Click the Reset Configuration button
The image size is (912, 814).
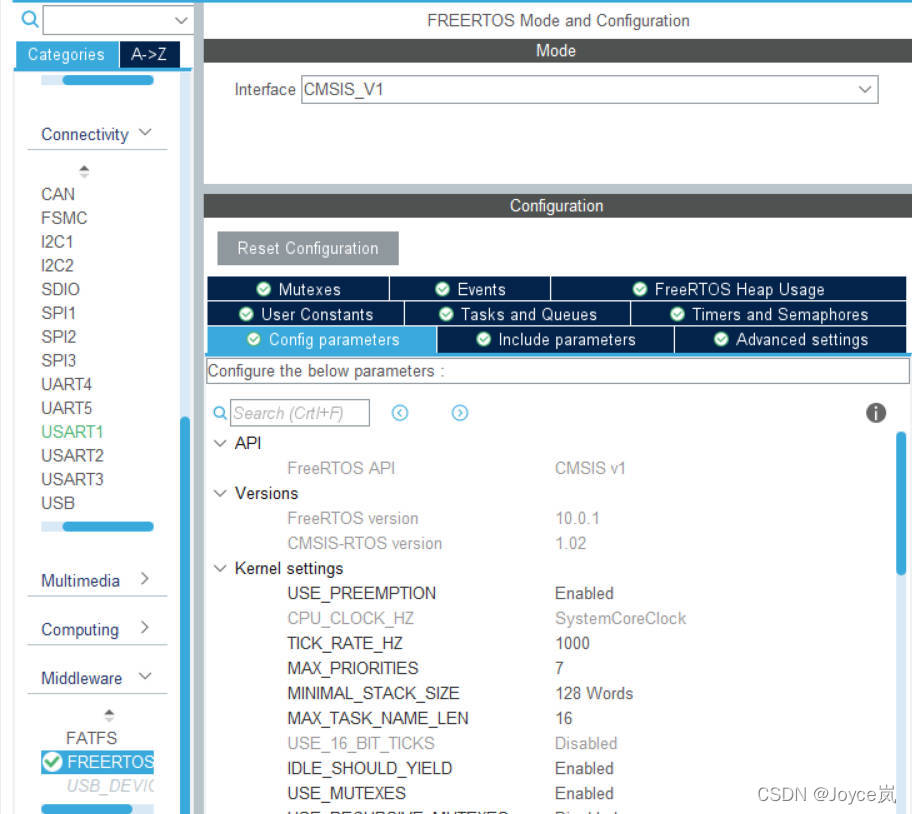308,248
